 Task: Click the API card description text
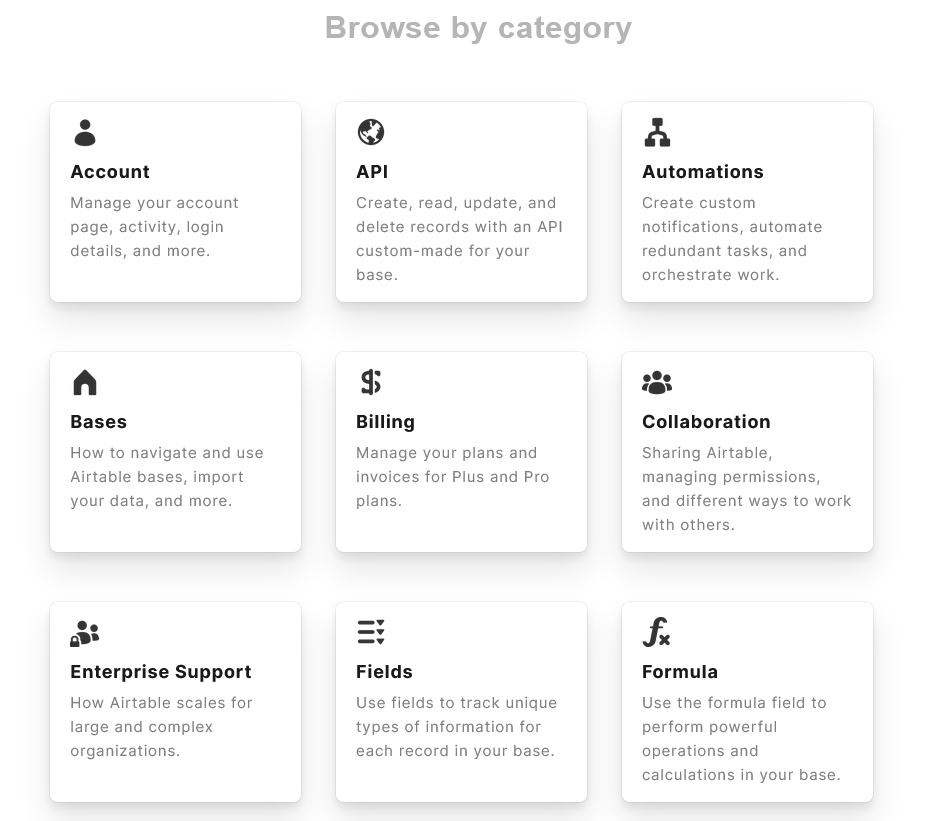(459, 238)
